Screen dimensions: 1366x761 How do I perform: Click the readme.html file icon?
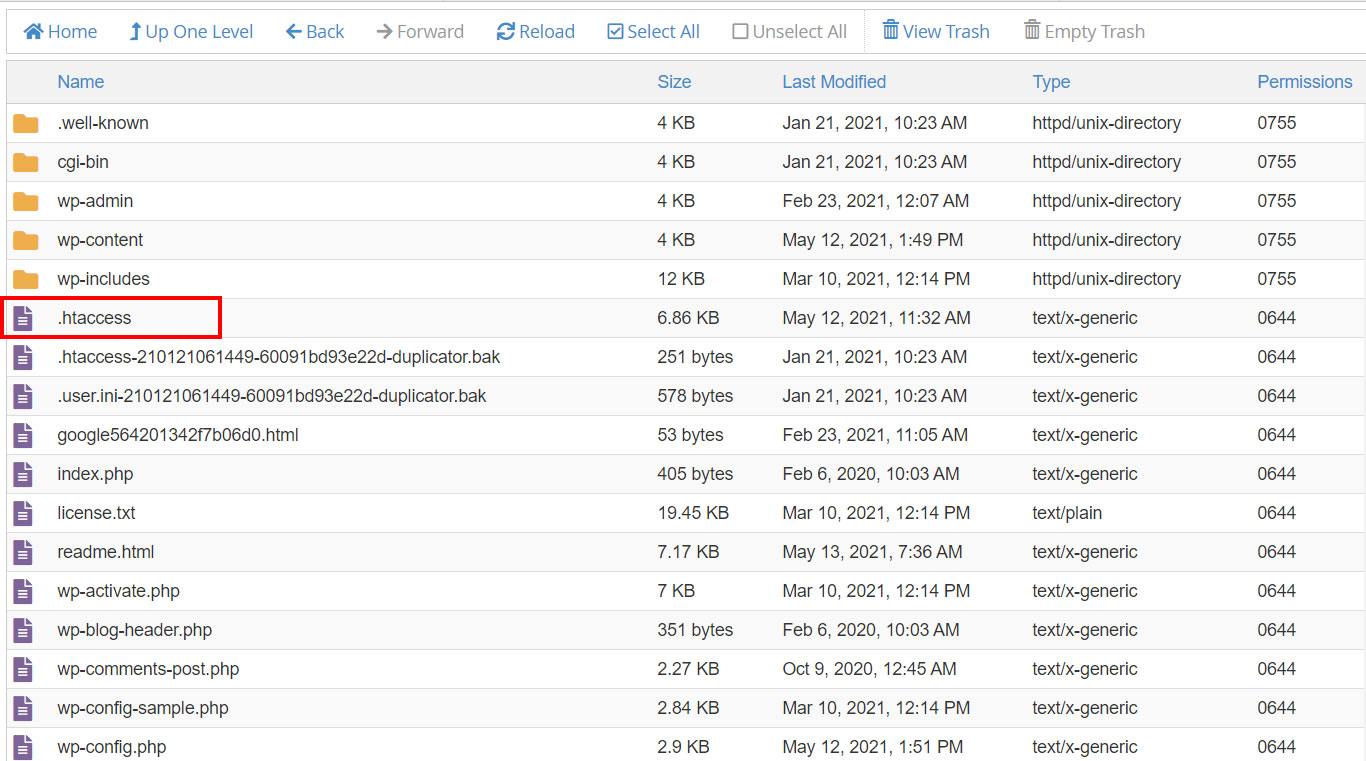coord(23,553)
